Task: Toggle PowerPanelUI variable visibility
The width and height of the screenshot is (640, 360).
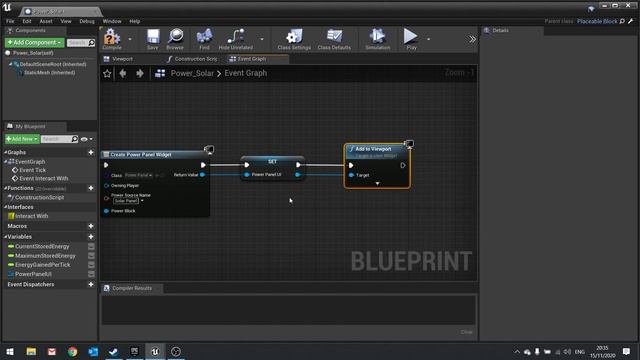Action: [x=91, y=274]
